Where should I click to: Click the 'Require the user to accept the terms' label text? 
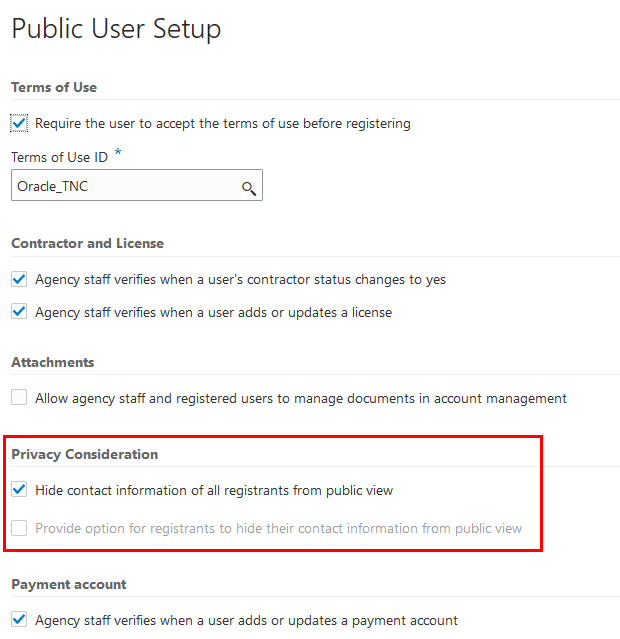click(x=222, y=123)
